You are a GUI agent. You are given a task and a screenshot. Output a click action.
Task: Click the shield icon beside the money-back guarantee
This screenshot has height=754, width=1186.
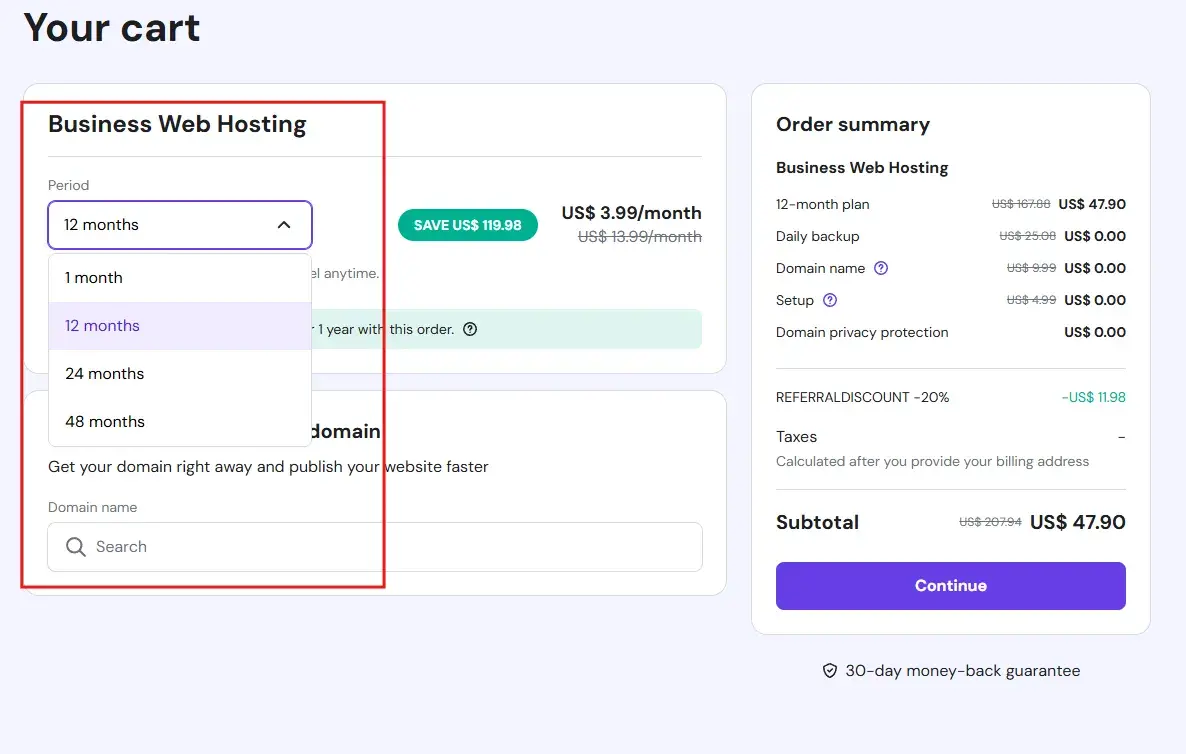tap(830, 670)
